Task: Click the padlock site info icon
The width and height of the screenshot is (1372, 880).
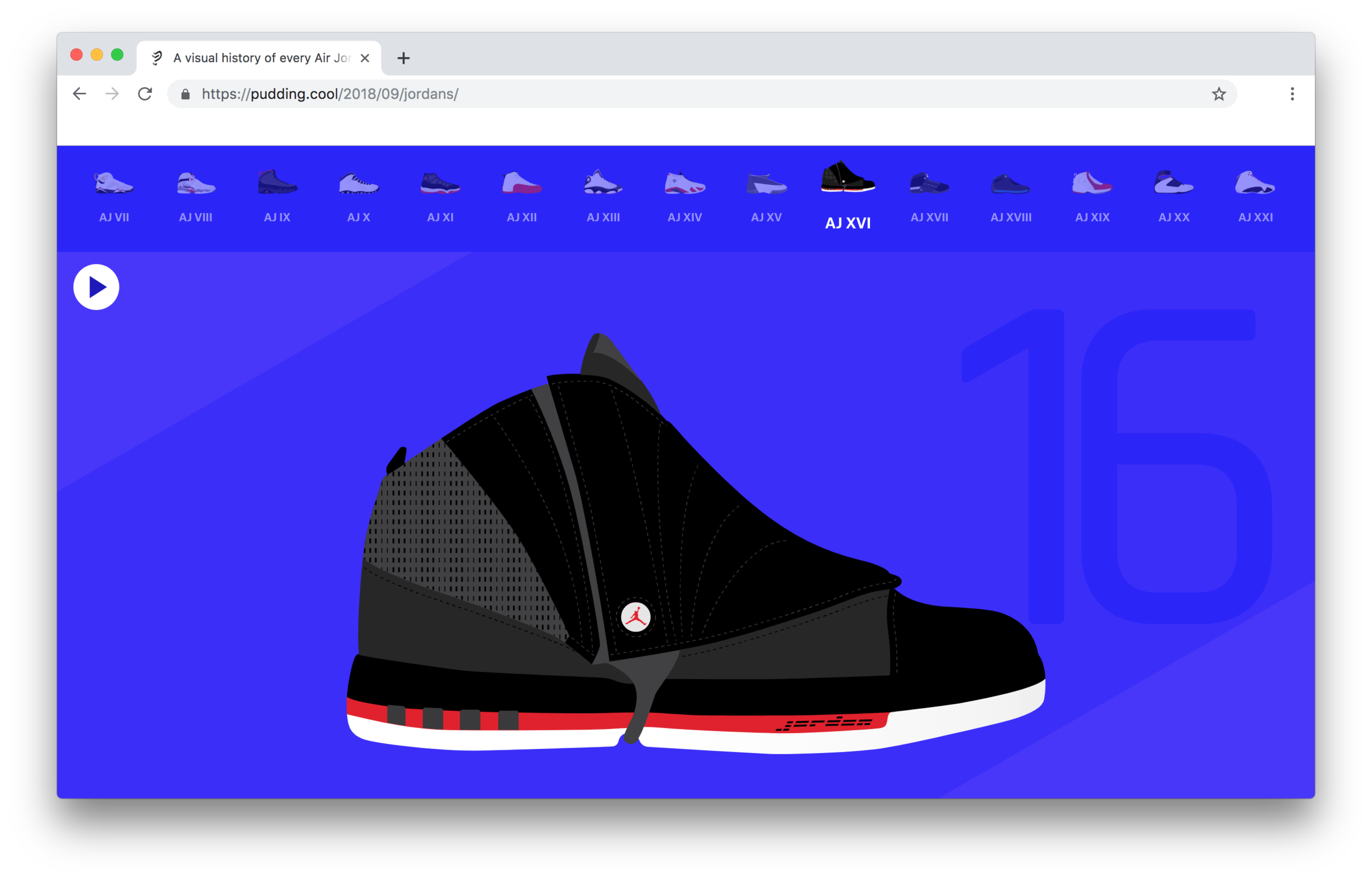Action: (185, 94)
